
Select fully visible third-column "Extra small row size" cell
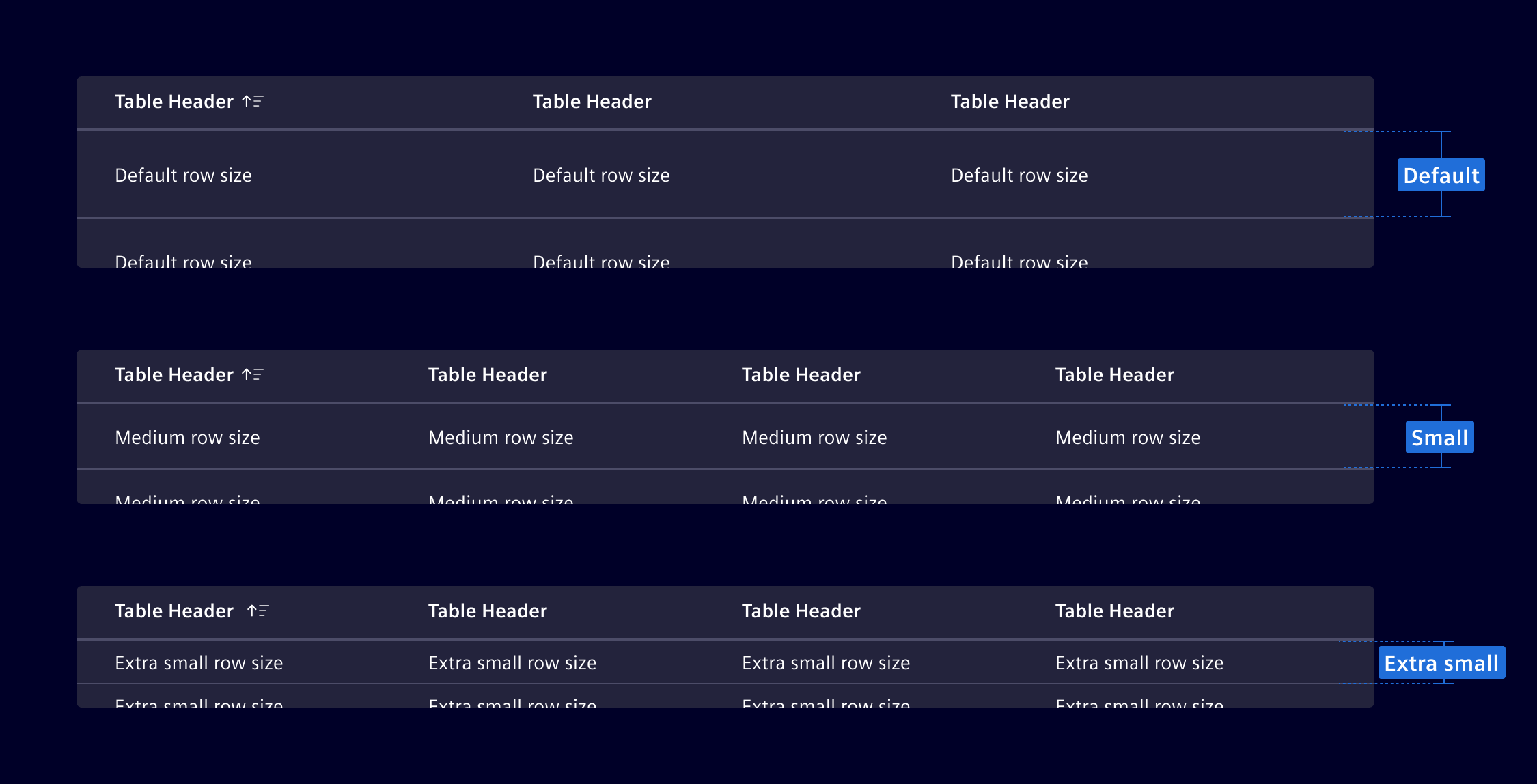click(x=826, y=663)
